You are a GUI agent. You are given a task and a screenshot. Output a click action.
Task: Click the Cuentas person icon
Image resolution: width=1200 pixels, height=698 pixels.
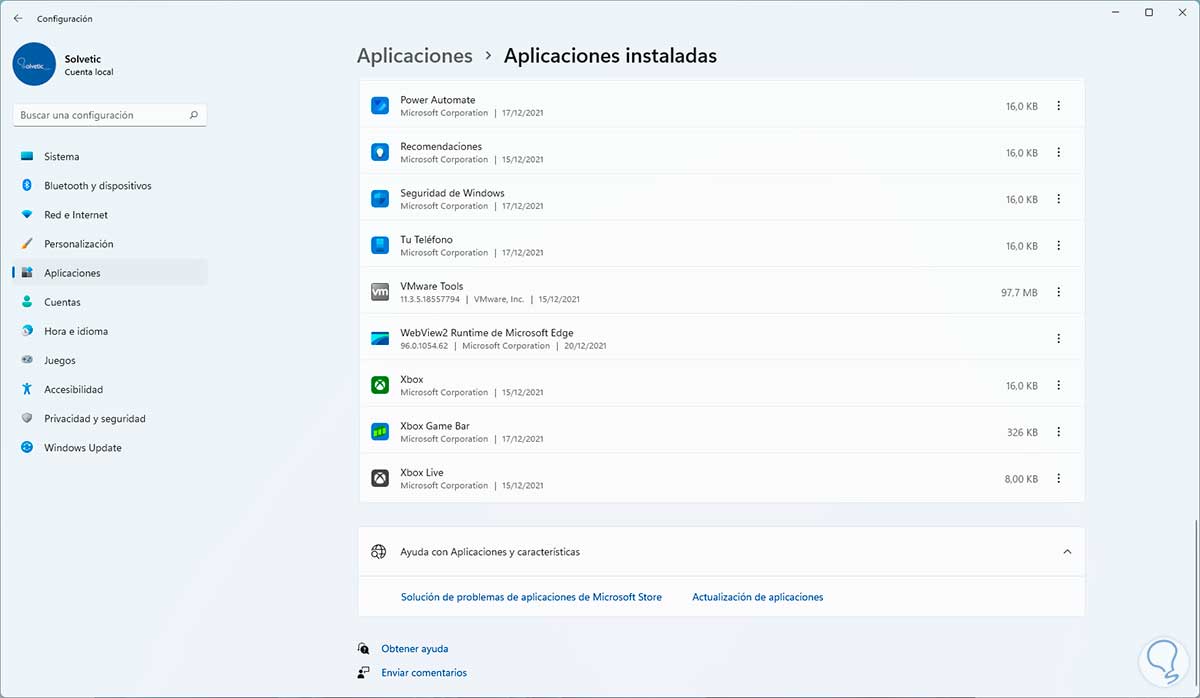(27, 302)
